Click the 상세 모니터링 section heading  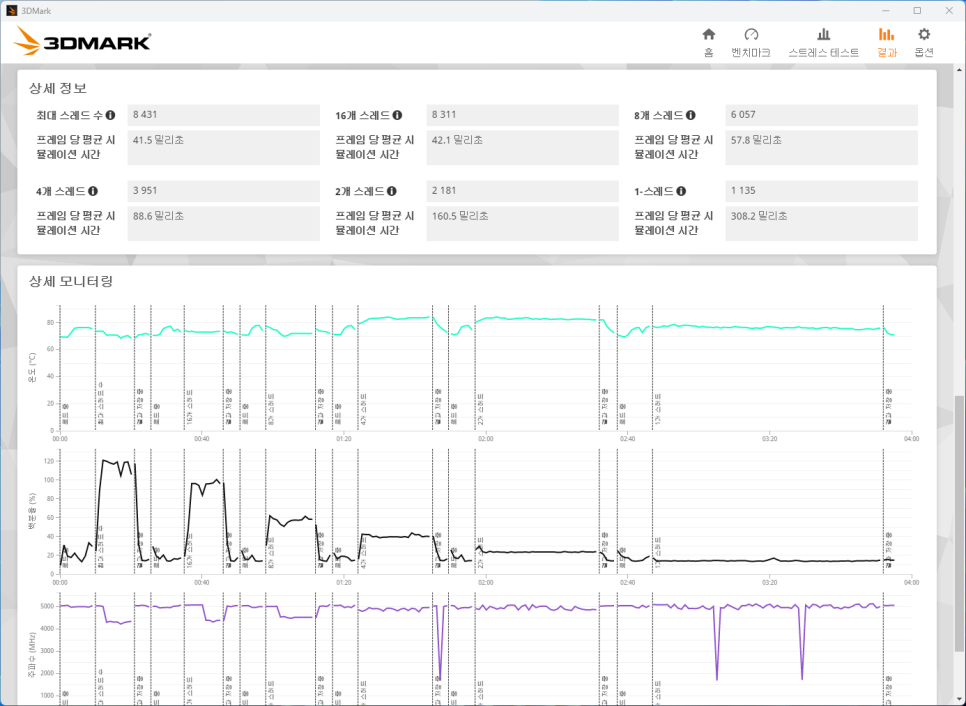(71, 281)
